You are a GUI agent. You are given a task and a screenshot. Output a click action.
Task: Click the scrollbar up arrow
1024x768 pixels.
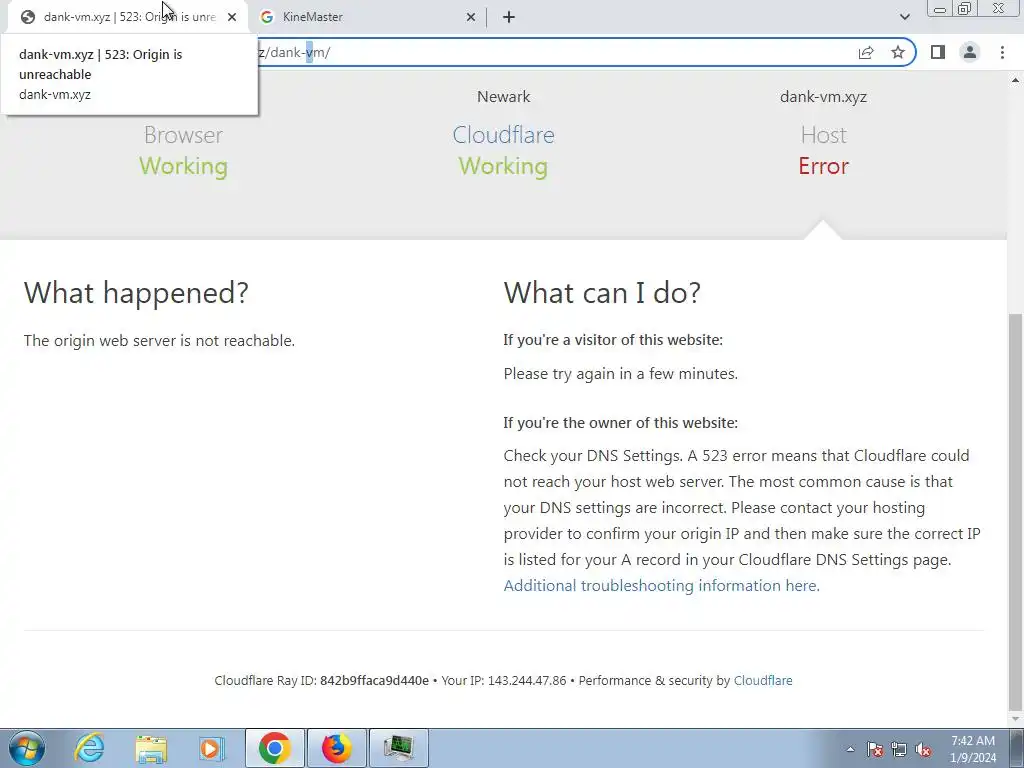click(x=1016, y=80)
